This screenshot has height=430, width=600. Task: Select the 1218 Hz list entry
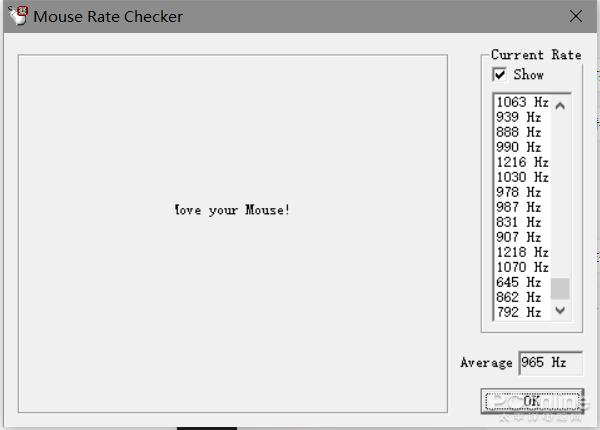pos(523,252)
